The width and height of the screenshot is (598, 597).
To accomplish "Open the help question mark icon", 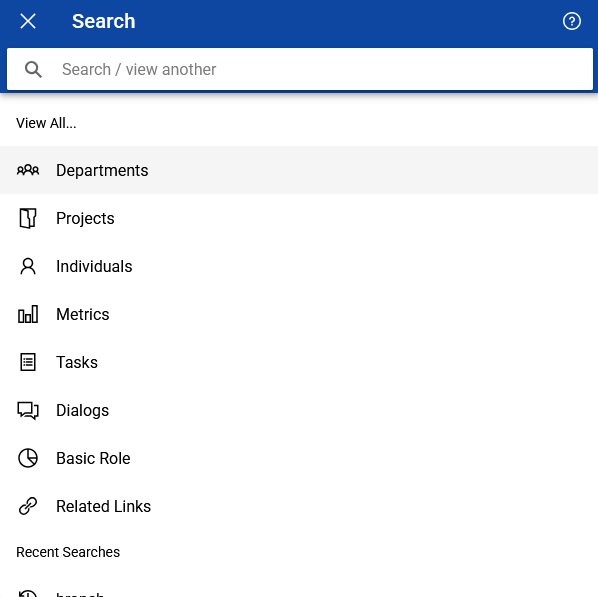I will [571, 21].
